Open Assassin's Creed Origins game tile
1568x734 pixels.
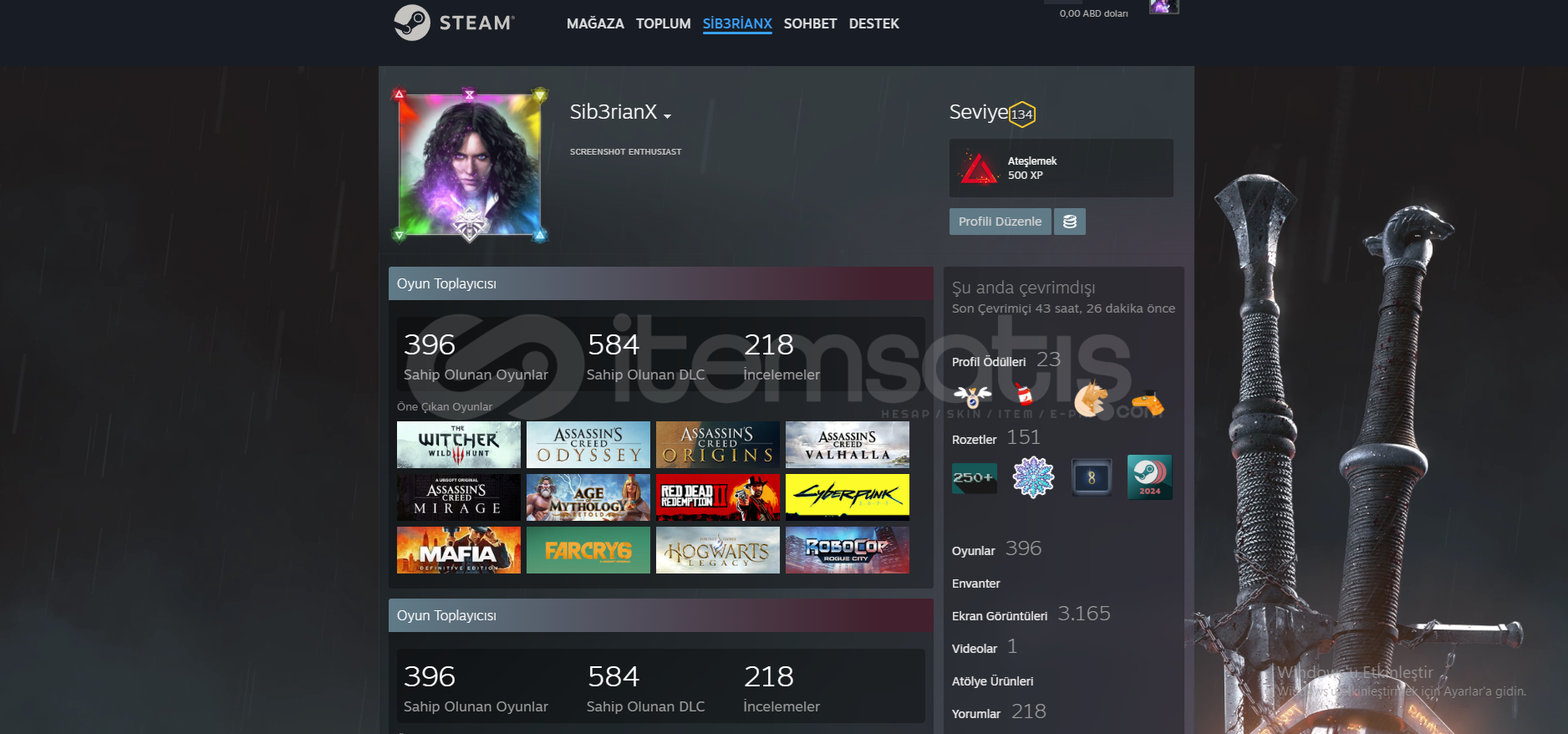tap(717, 445)
